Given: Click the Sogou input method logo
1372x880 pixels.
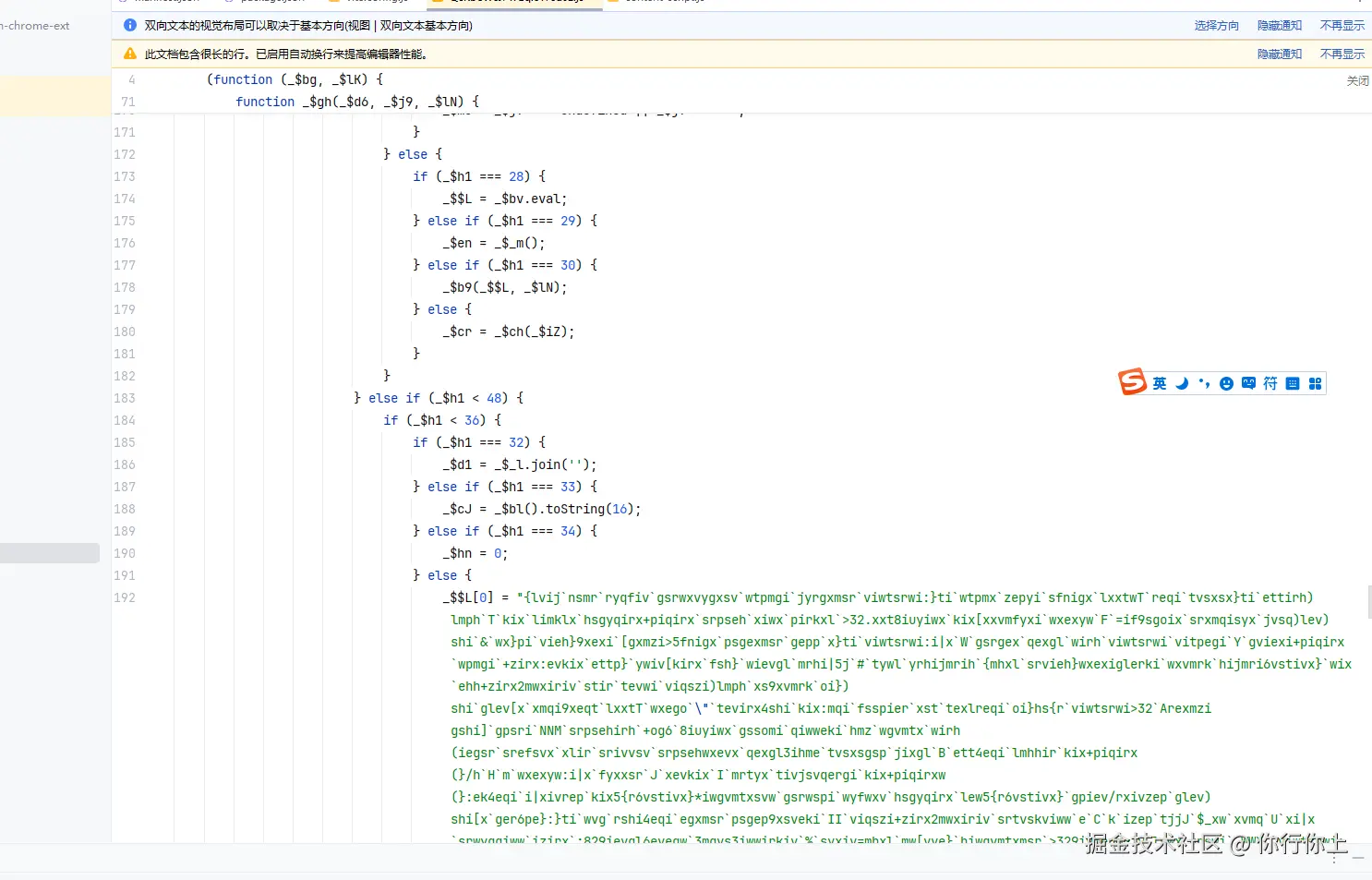Looking at the screenshot, I should [x=1132, y=381].
